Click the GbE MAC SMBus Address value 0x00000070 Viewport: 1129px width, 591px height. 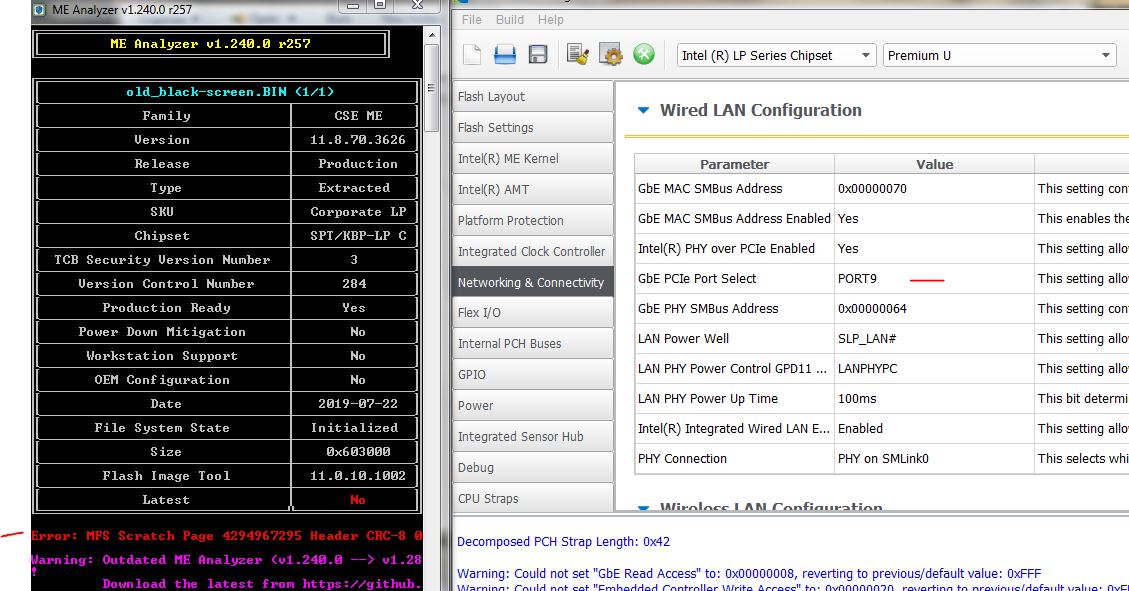tap(934, 189)
